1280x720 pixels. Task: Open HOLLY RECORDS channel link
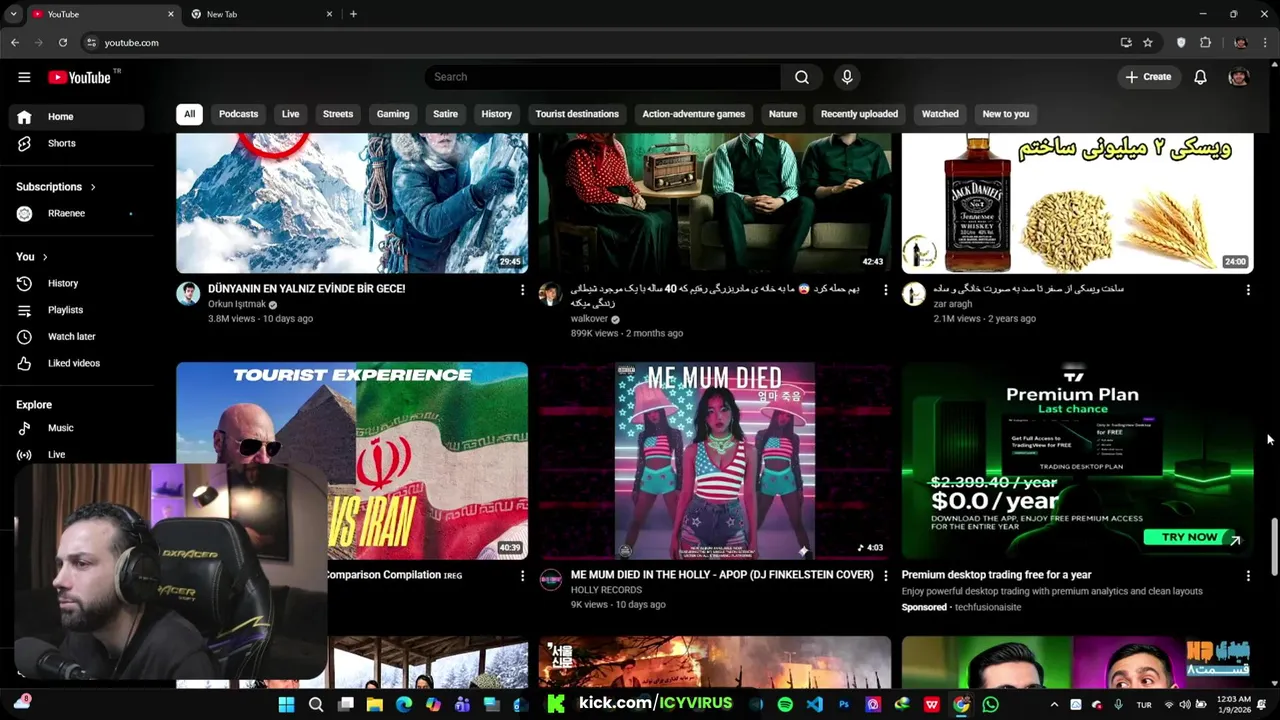[x=606, y=590]
